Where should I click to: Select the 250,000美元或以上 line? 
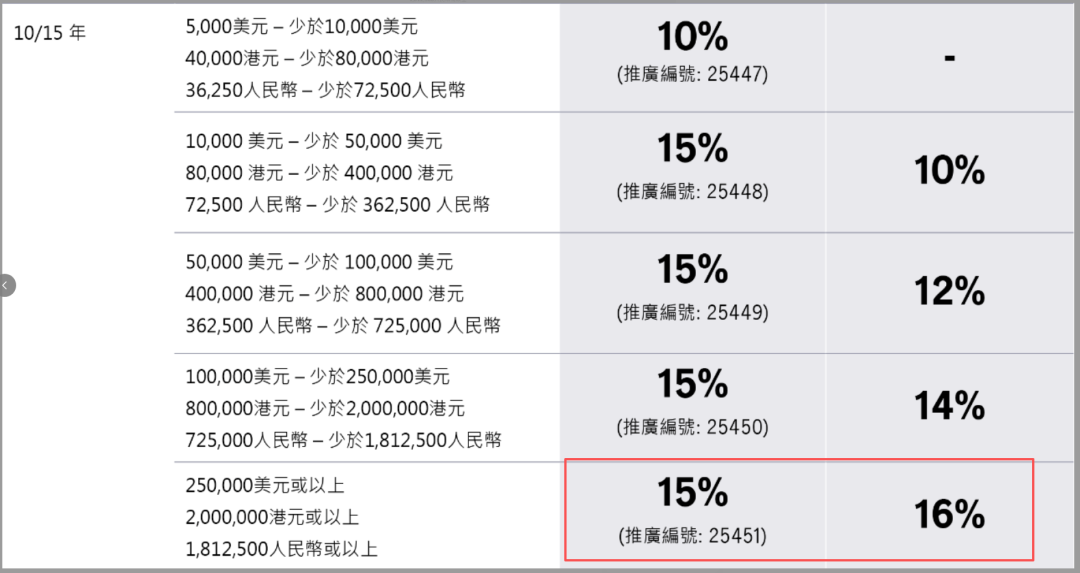(x=265, y=486)
